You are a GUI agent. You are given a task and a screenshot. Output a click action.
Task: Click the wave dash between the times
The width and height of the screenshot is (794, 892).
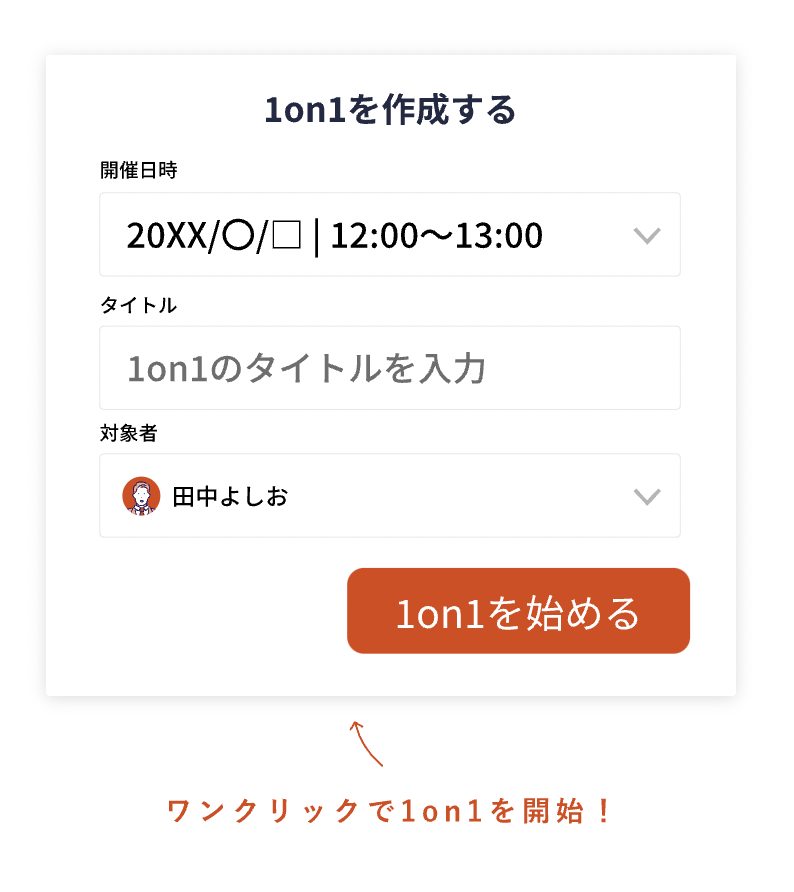436,236
